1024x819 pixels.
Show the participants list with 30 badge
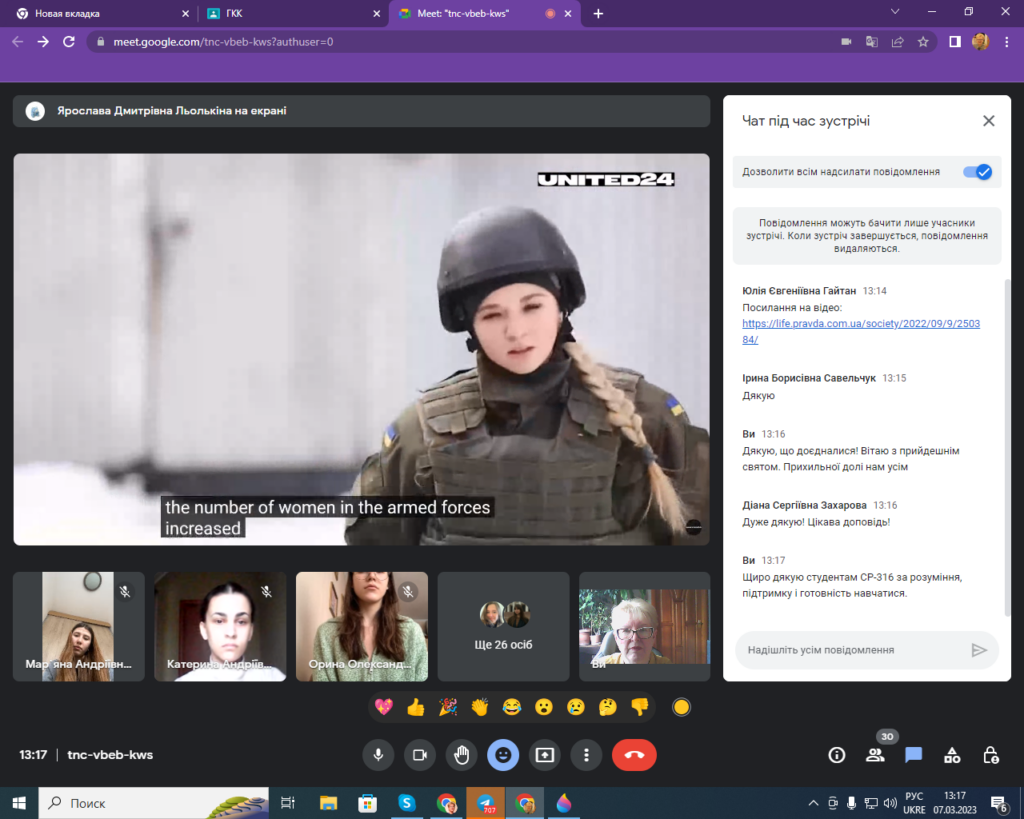(x=875, y=755)
